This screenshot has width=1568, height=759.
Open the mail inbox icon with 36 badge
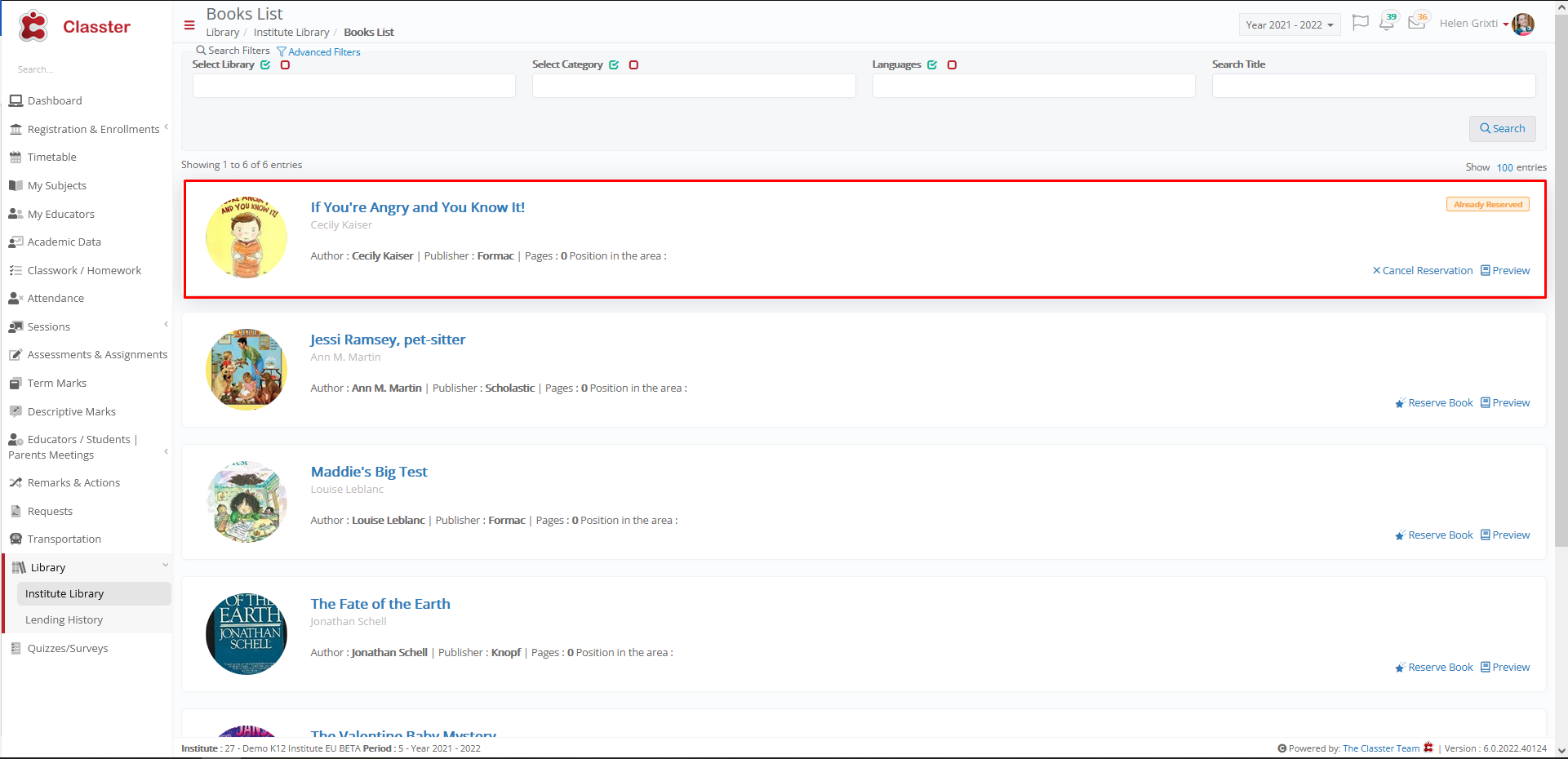click(x=1418, y=21)
